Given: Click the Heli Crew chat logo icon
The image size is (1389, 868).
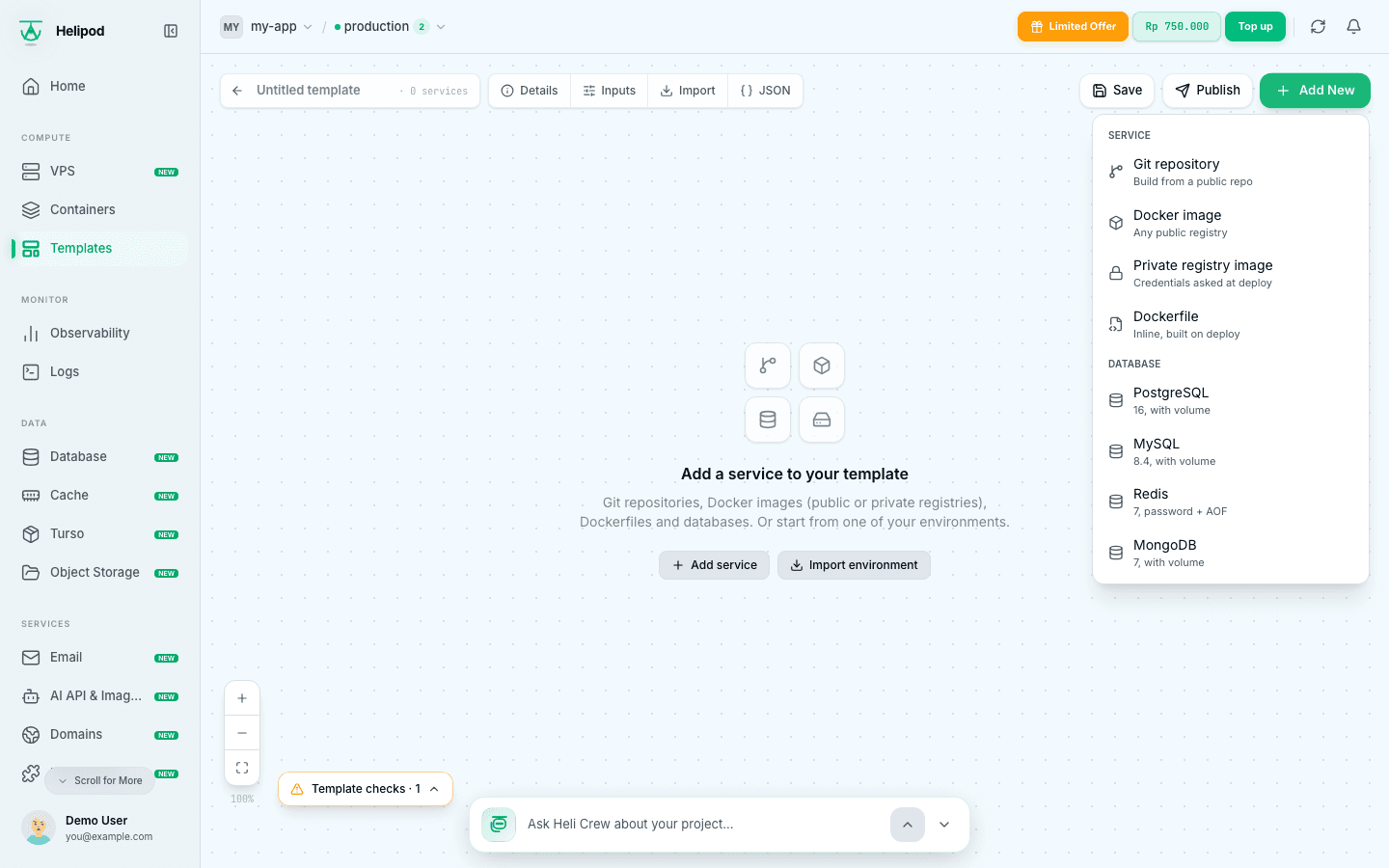Looking at the screenshot, I should tap(499, 825).
